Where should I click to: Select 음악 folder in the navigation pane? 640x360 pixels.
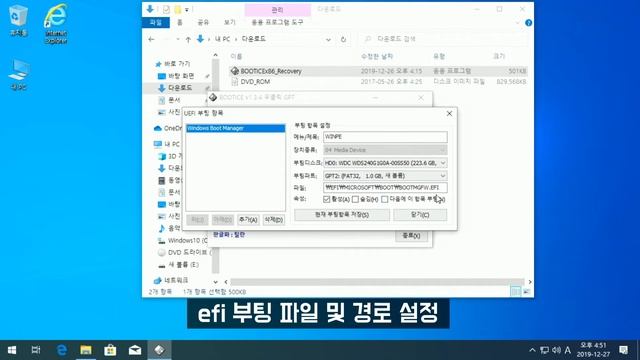(170, 228)
